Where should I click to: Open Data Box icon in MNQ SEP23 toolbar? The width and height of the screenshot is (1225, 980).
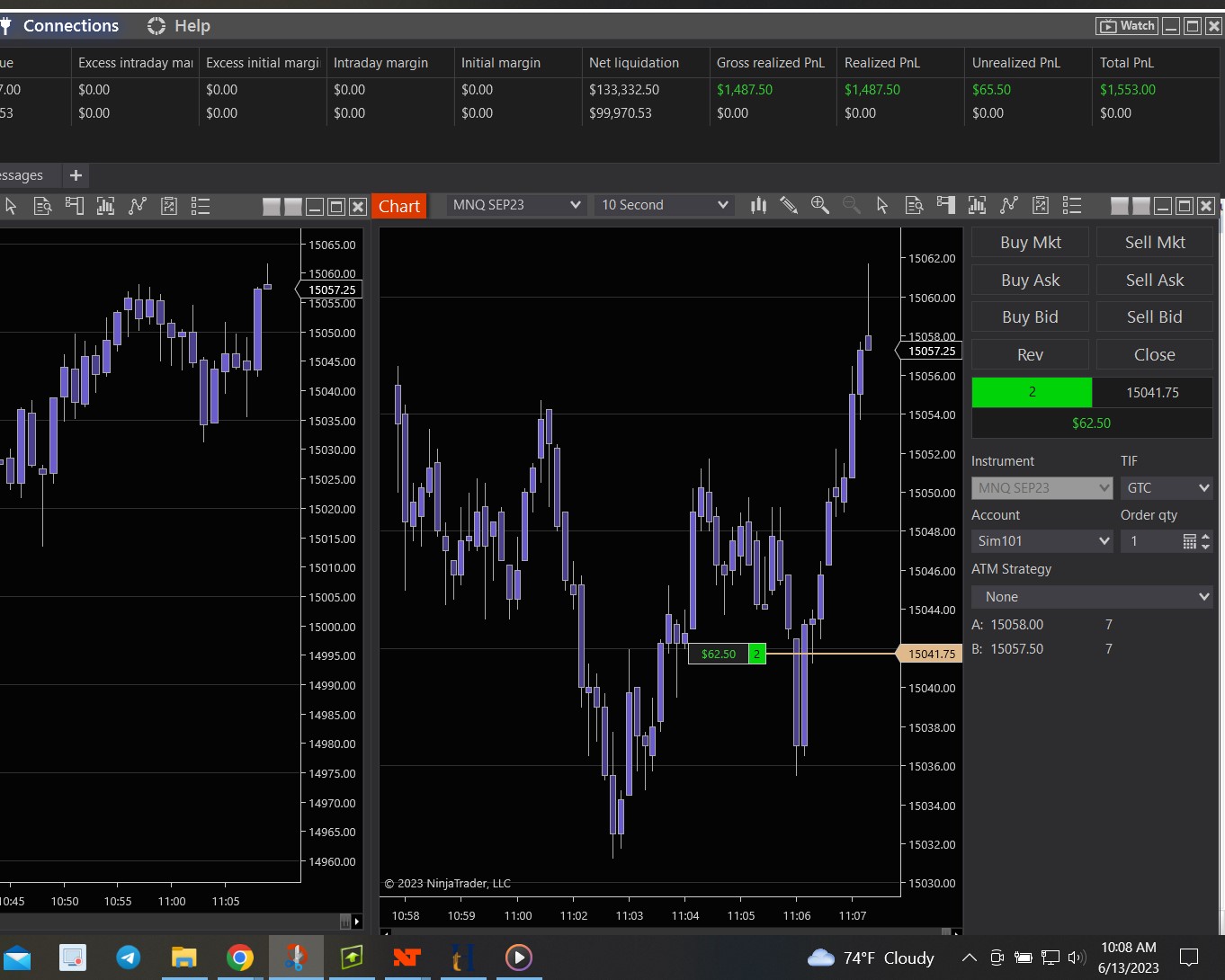click(x=914, y=205)
